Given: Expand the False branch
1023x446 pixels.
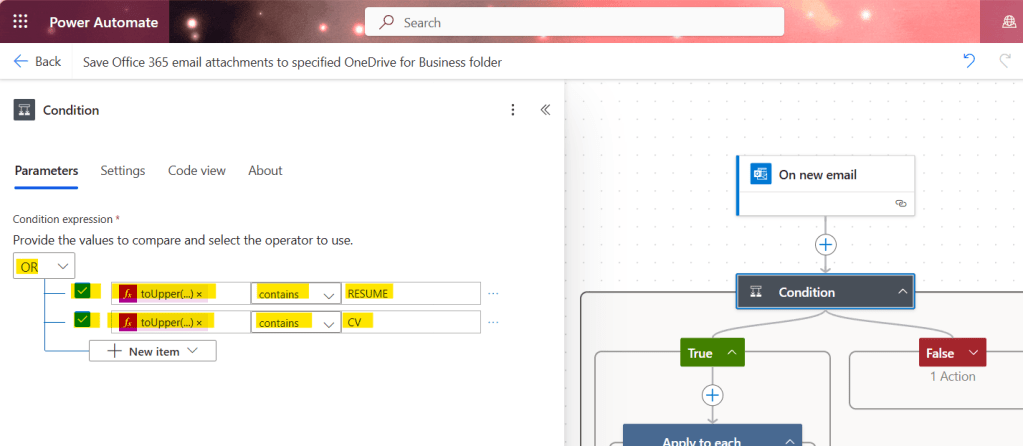Looking at the screenshot, I should (971, 353).
